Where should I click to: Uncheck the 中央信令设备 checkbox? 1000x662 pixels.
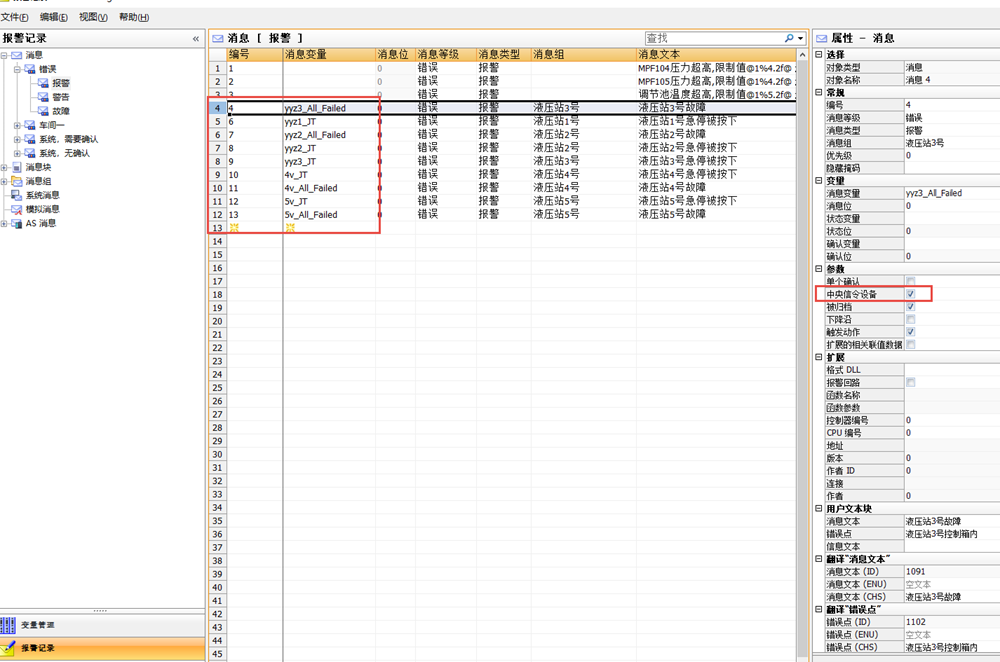pyautogui.click(x=910, y=295)
